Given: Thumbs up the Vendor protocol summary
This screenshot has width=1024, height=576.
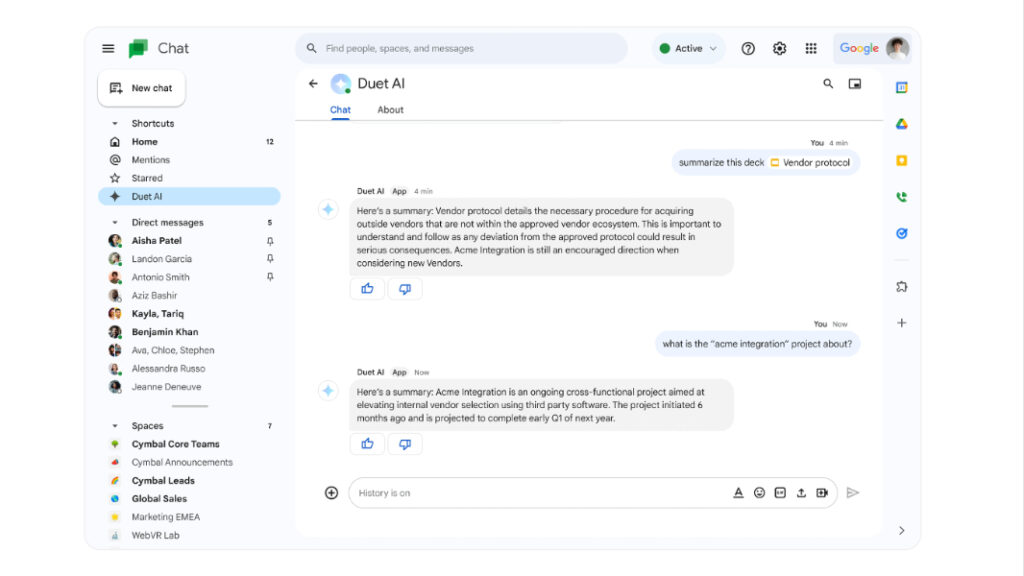Looking at the screenshot, I should tap(367, 289).
